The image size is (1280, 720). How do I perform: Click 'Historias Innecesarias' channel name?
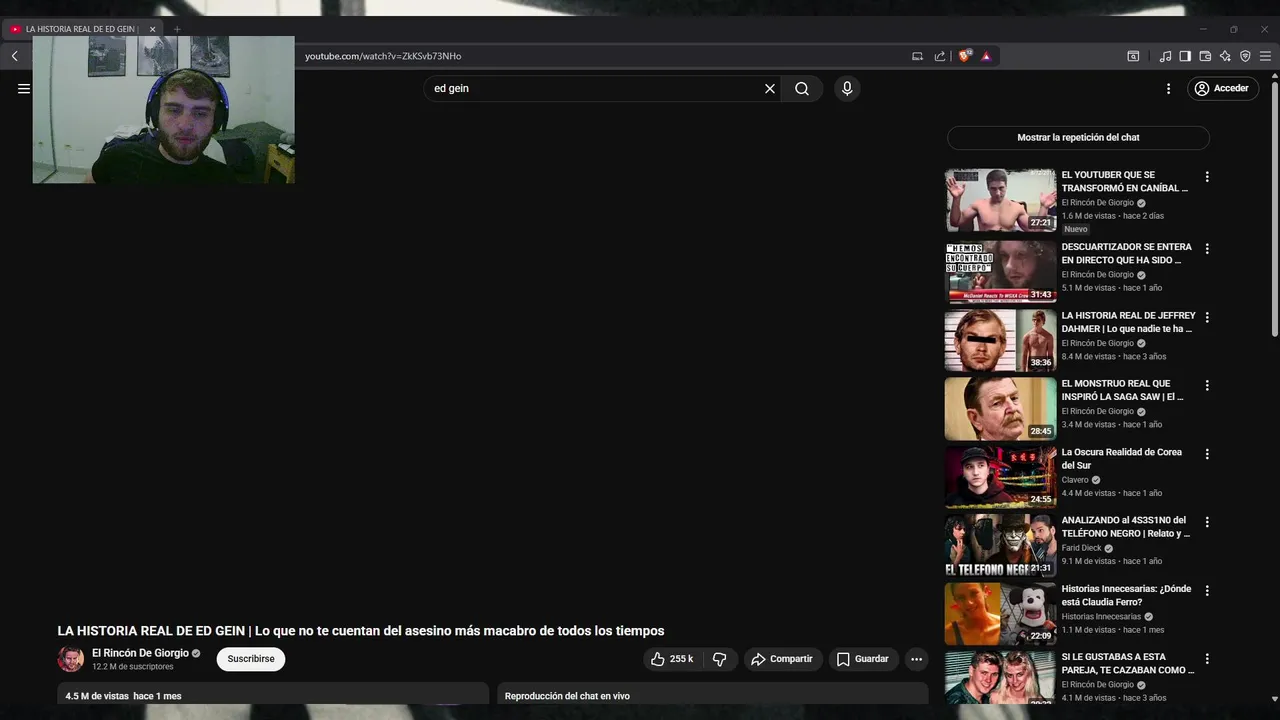1101,617
